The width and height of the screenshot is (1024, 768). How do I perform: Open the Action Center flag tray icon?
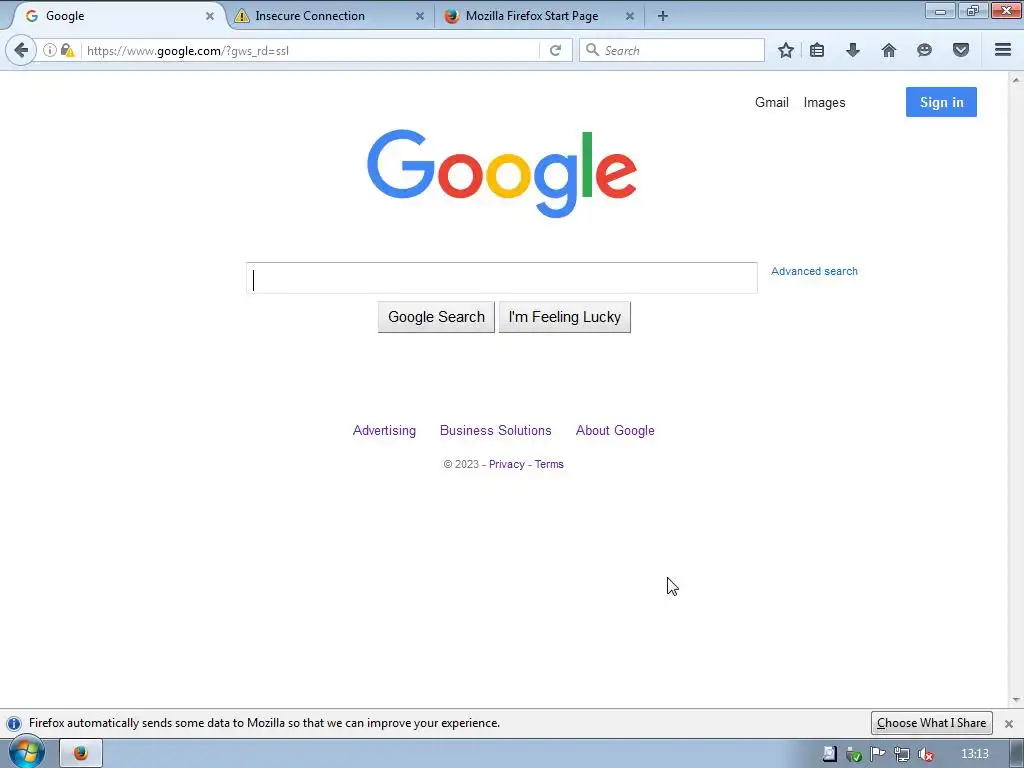coord(878,754)
